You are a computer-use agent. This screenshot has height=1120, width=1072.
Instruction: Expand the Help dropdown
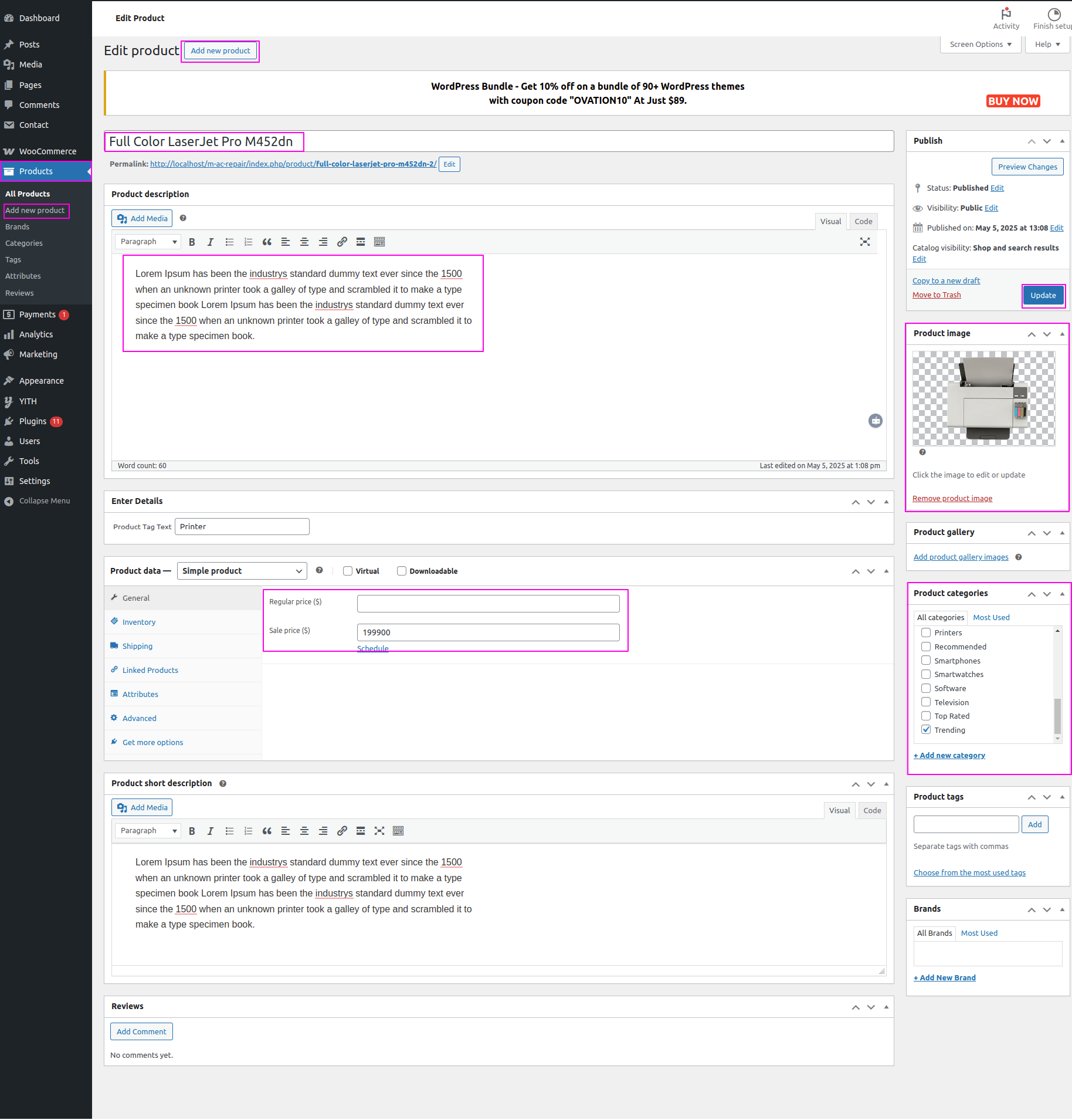pos(1047,45)
